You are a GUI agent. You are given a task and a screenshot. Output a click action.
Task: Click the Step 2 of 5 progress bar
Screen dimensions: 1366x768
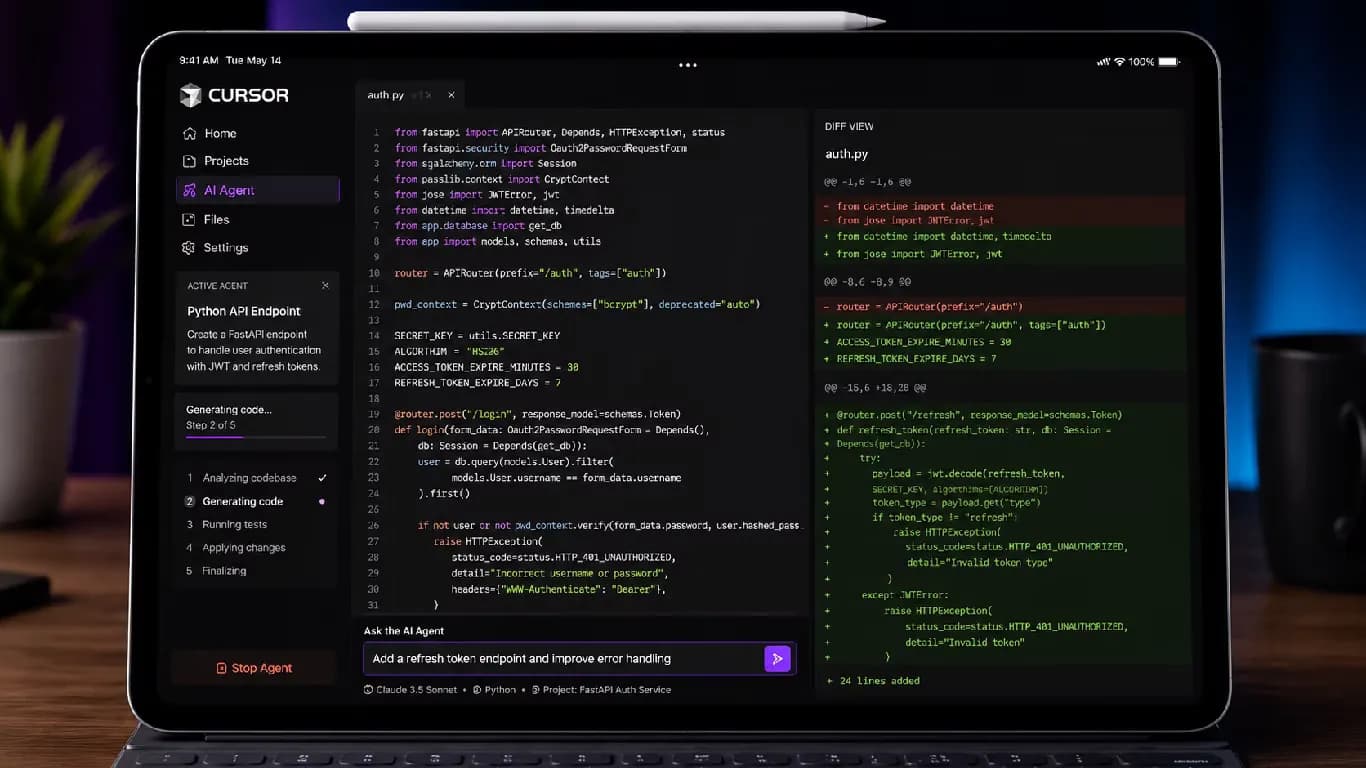[x=256, y=437]
